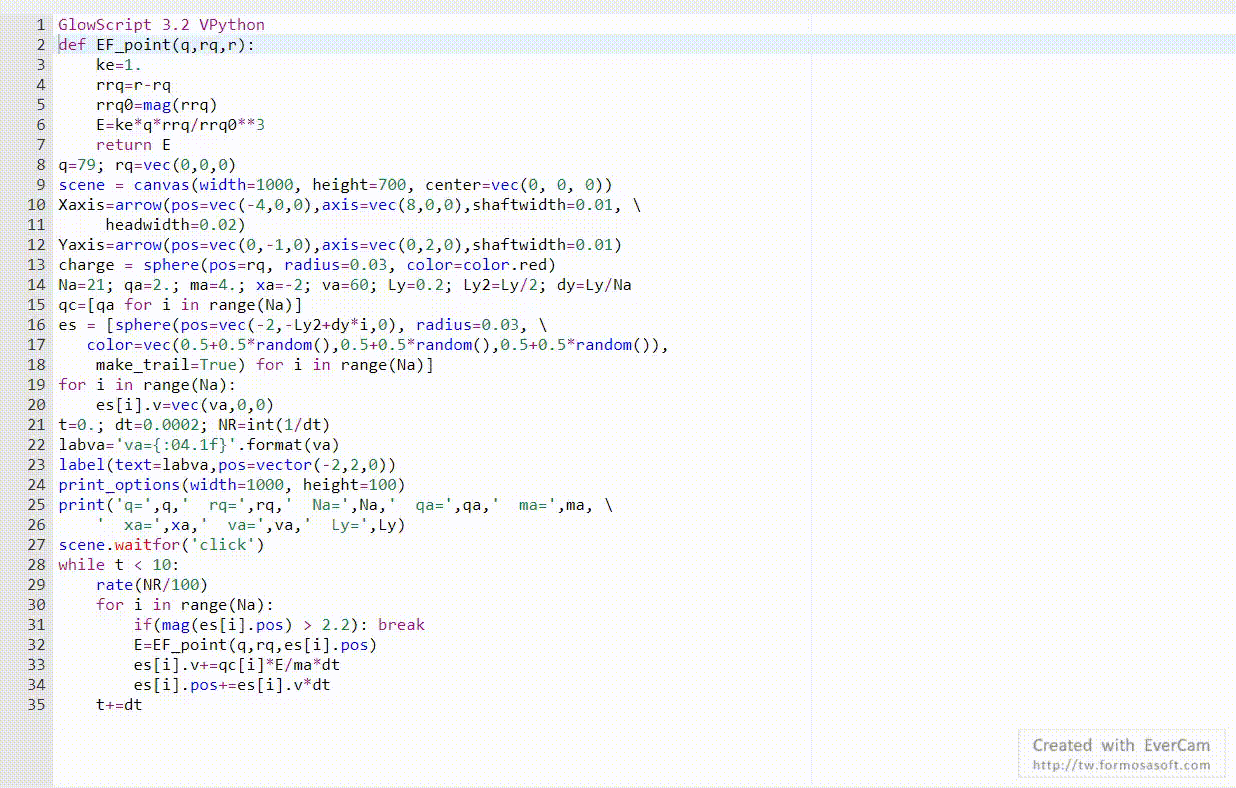Click line number 28 in the gutter
Image resolution: width=1236 pixels, height=788 pixels.
pos(36,565)
